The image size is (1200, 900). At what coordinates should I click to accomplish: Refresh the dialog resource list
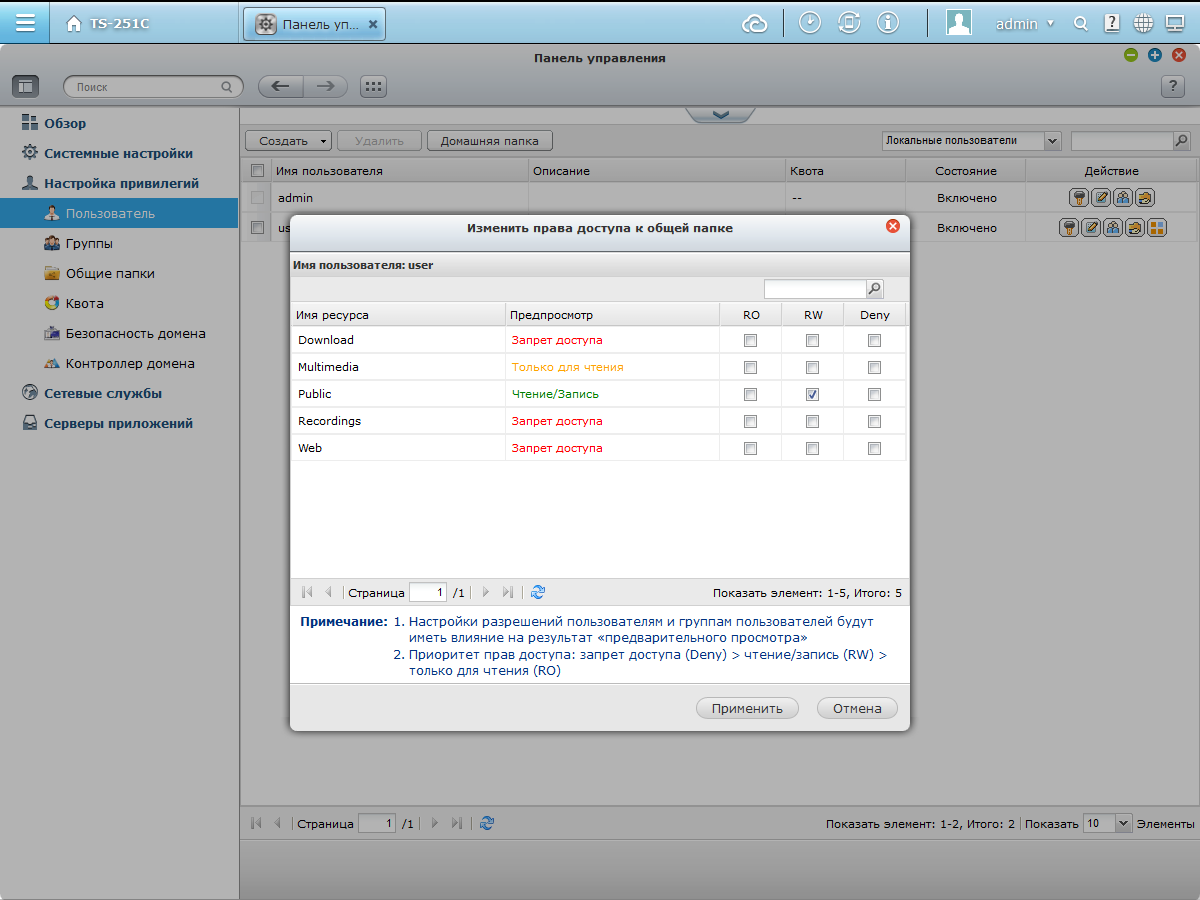click(538, 592)
